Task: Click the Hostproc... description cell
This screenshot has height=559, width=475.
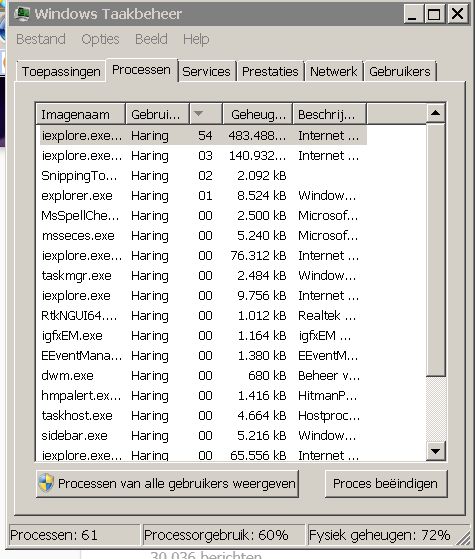Action: (x=329, y=416)
